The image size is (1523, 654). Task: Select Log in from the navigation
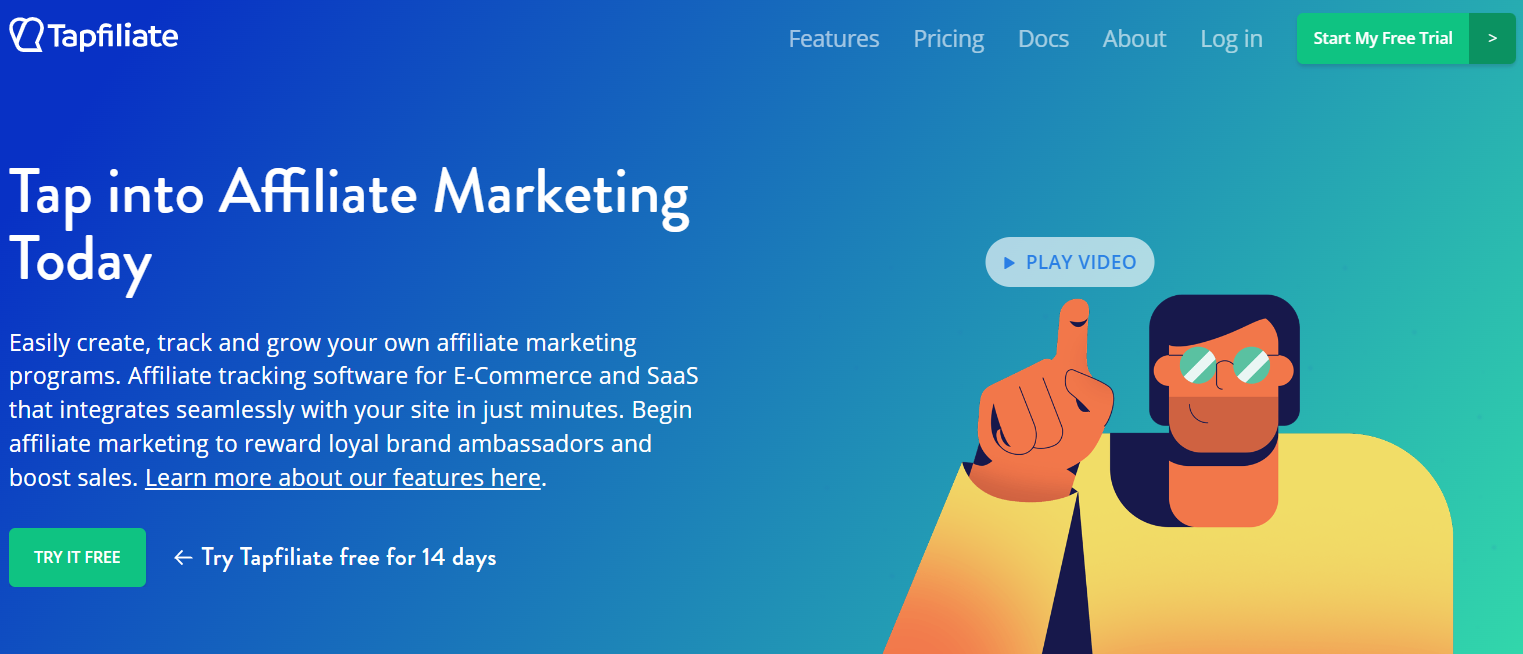coord(1231,39)
